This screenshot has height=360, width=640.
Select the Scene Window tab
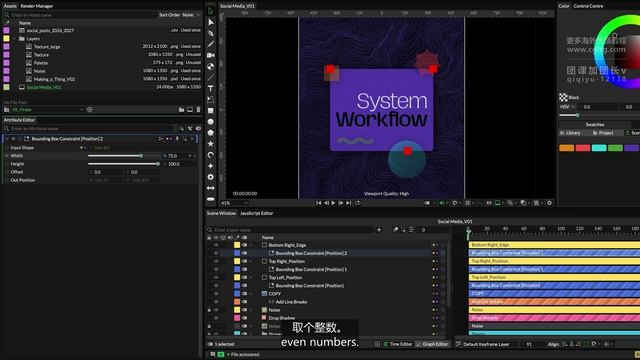click(x=221, y=213)
